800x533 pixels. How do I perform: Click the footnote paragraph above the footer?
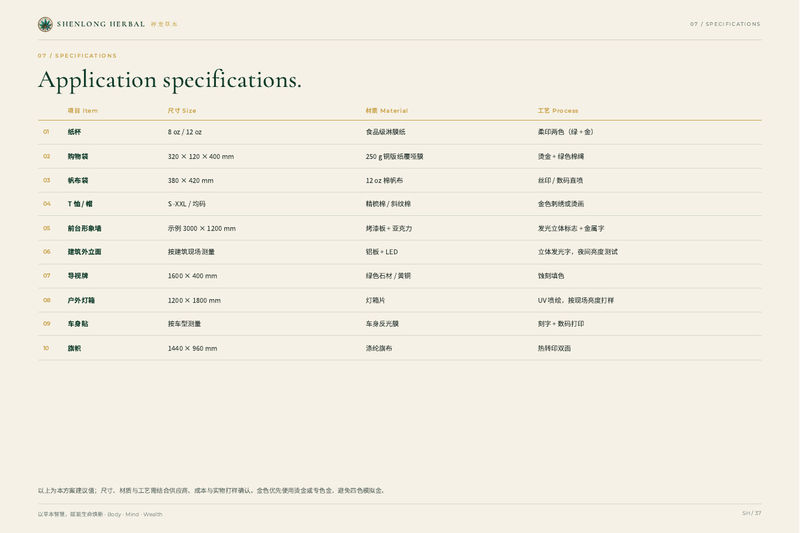click(x=211, y=491)
